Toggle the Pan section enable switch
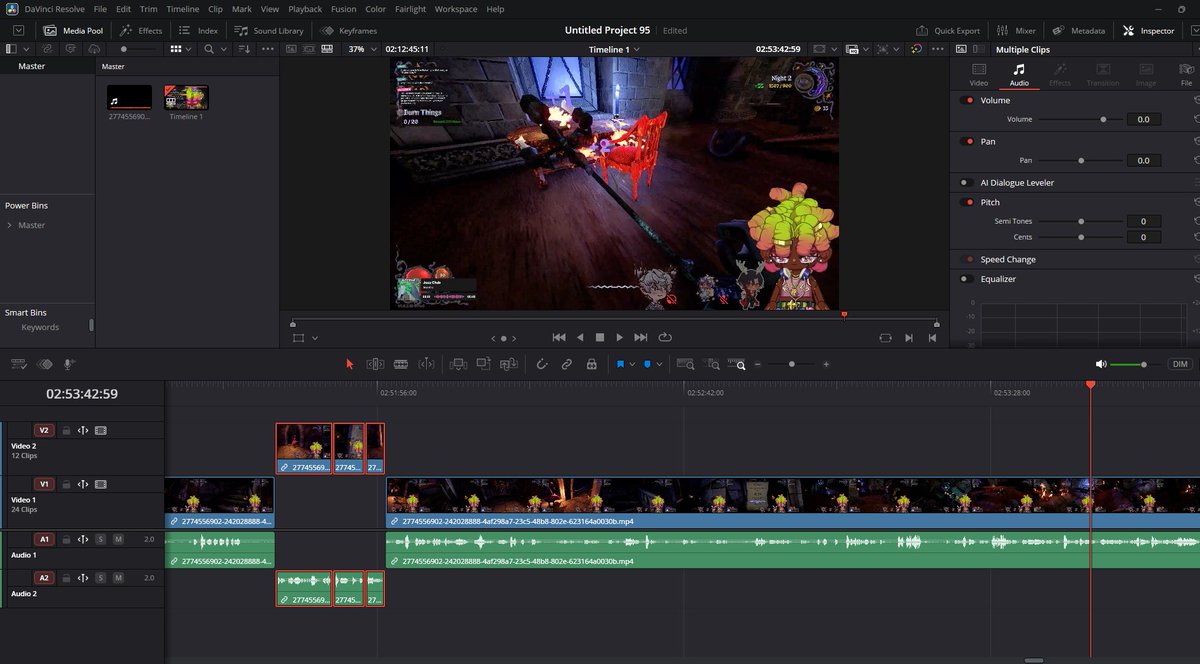The image size is (1200, 664). [967, 141]
